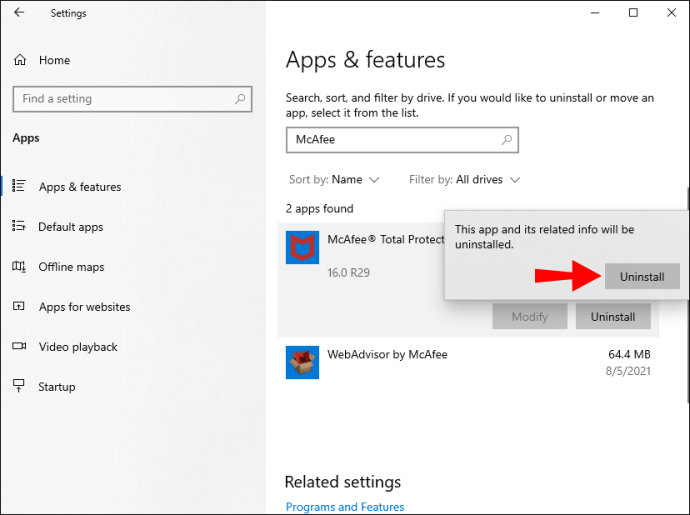Open the Programs and Features link
The width and height of the screenshot is (690, 515).
tap(345, 507)
